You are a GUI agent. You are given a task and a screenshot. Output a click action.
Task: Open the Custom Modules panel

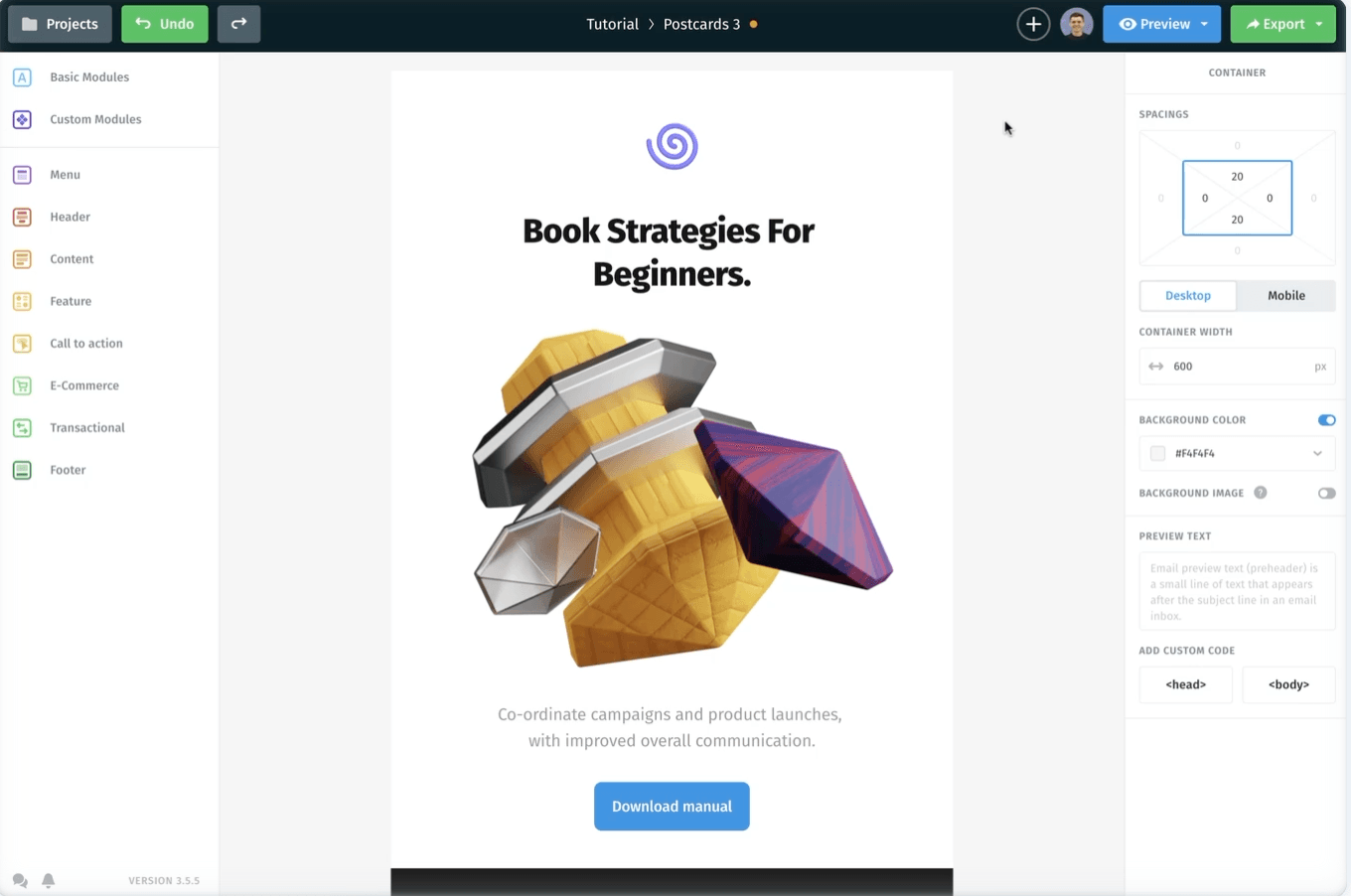[94, 119]
